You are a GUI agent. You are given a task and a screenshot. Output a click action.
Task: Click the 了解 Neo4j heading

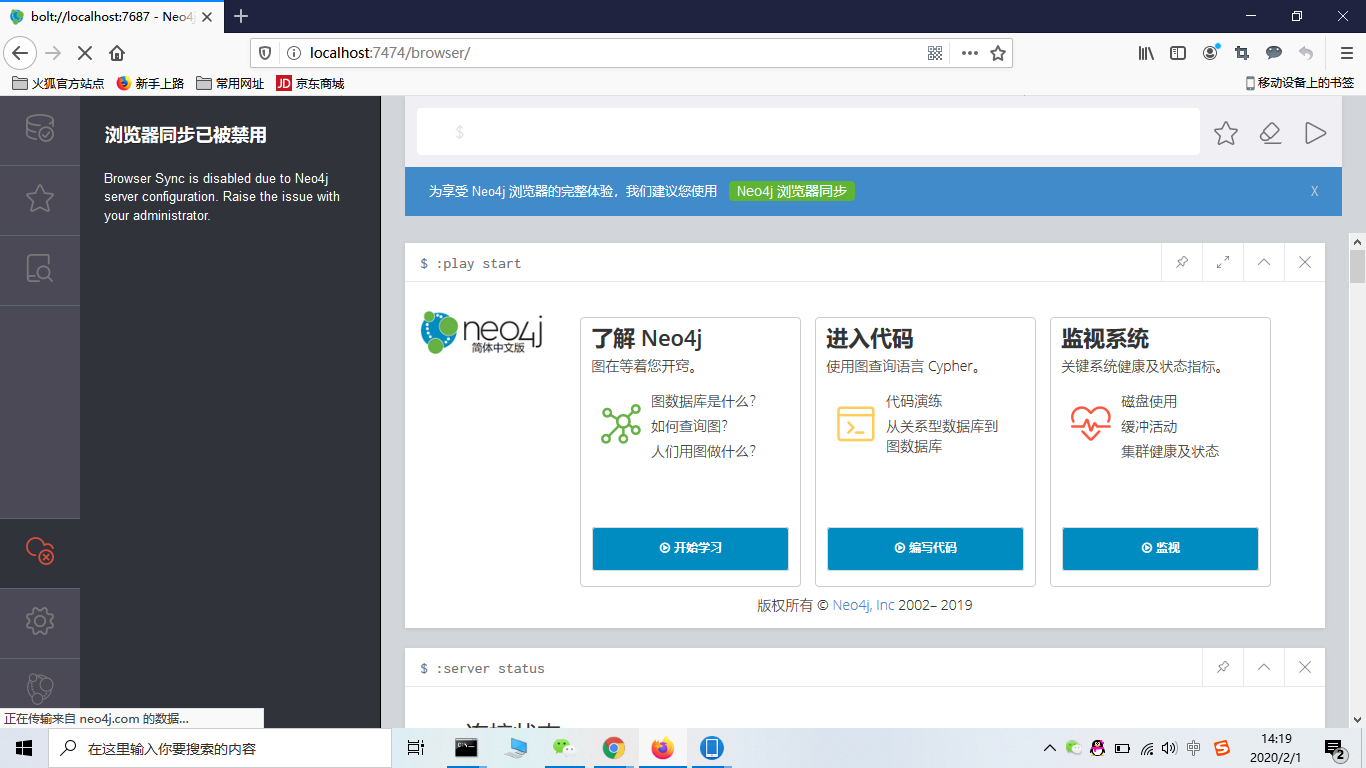pyautogui.click(x=647, y=338)
